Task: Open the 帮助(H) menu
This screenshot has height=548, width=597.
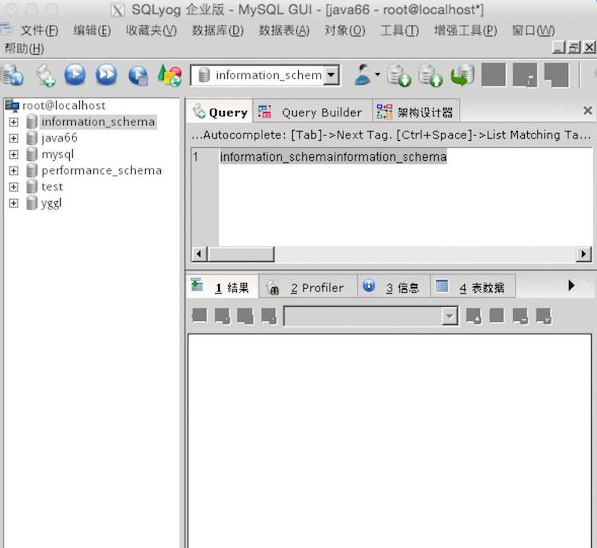Action: pyautogui.click(x=24, y=48)
